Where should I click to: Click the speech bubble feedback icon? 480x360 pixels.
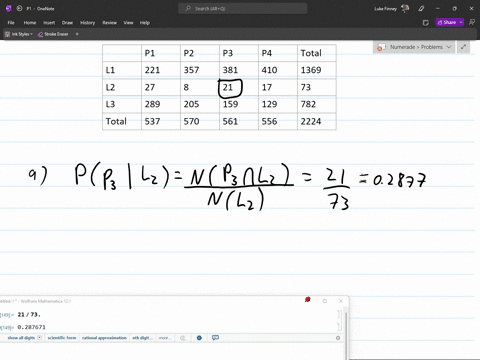click(x=215, y=338)
